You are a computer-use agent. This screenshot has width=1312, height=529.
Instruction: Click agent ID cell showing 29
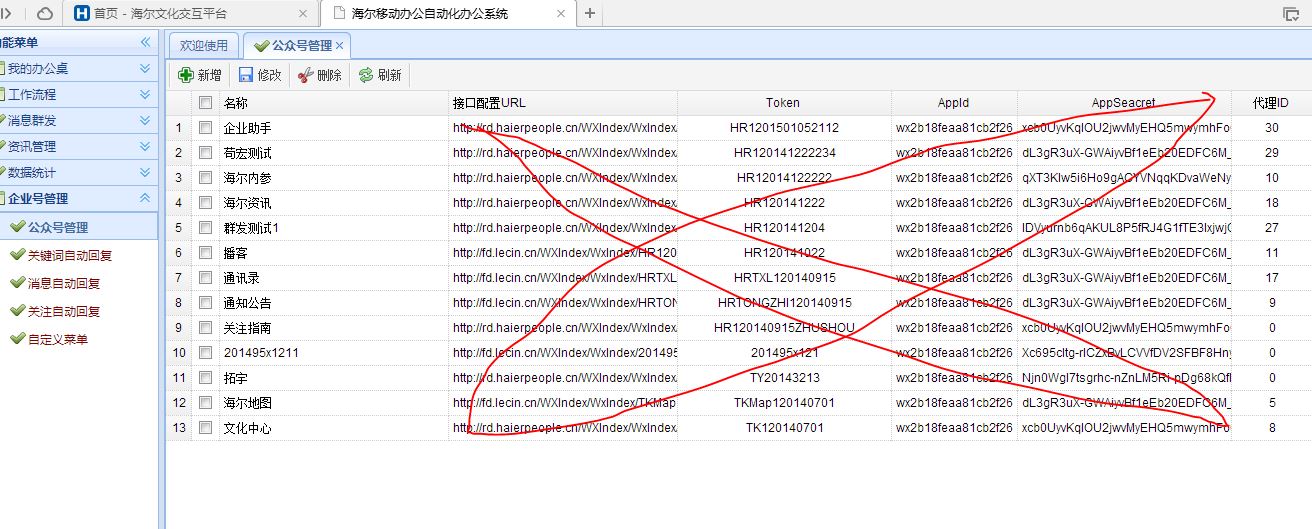click(1271, 153)
